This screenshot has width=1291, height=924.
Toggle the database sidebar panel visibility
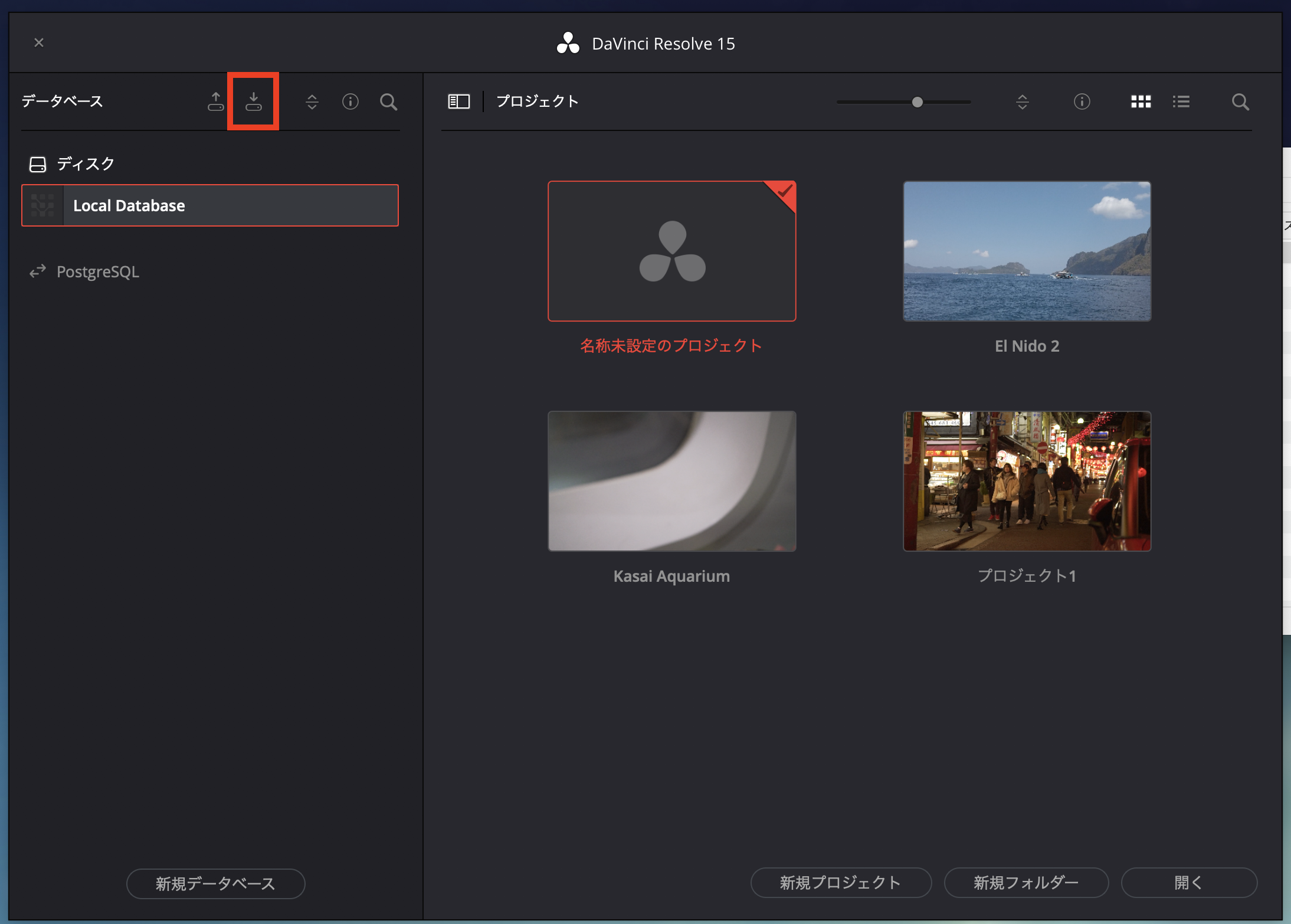(x=458, y=101)
